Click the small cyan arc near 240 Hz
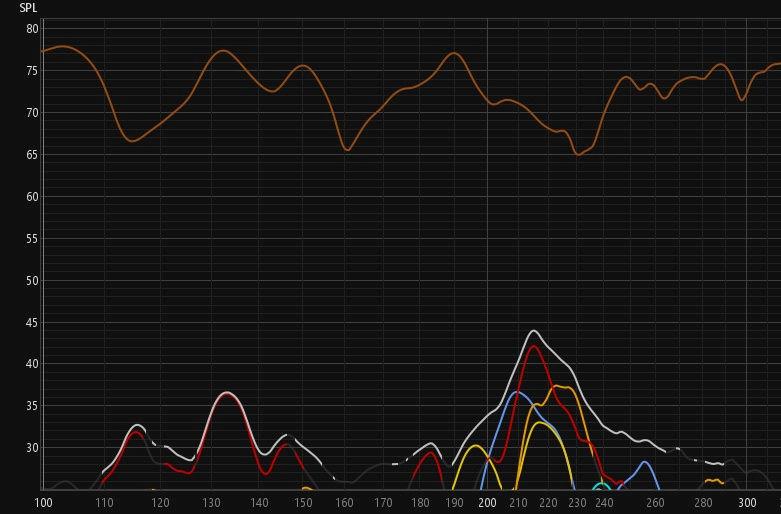The height and width of the screenshot is (514, 781). (x=601, y=485)
